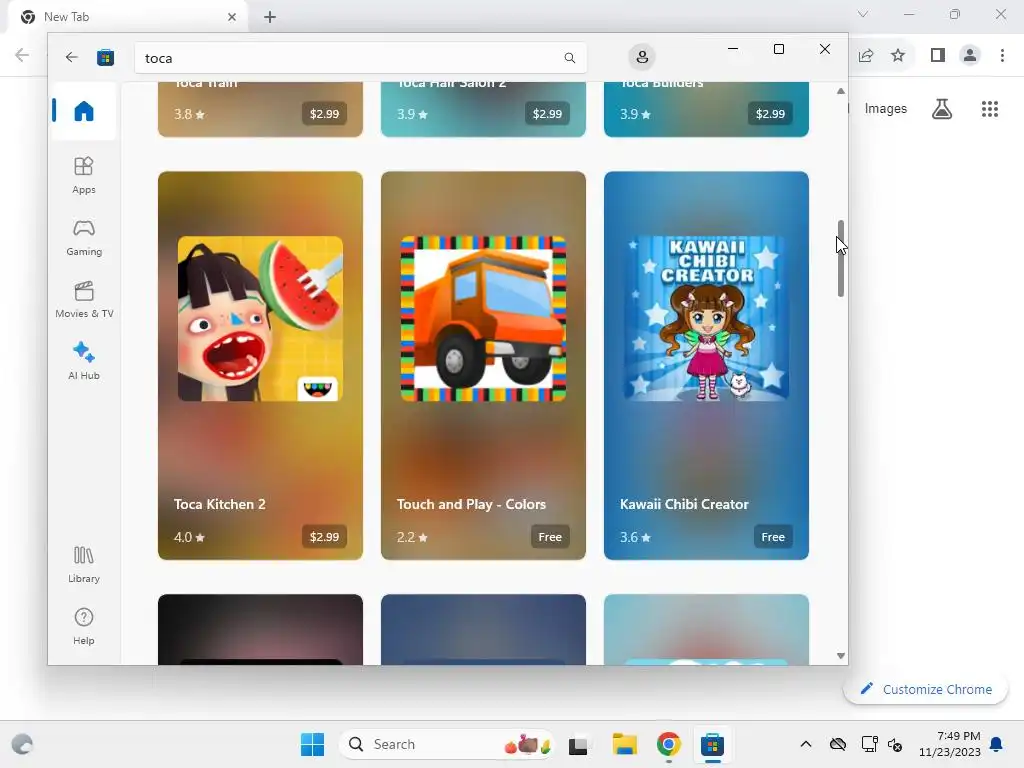This screenshot has height=768, width=1024.
Task: Toggle Chrome's side panel
Action: (938, 56)
